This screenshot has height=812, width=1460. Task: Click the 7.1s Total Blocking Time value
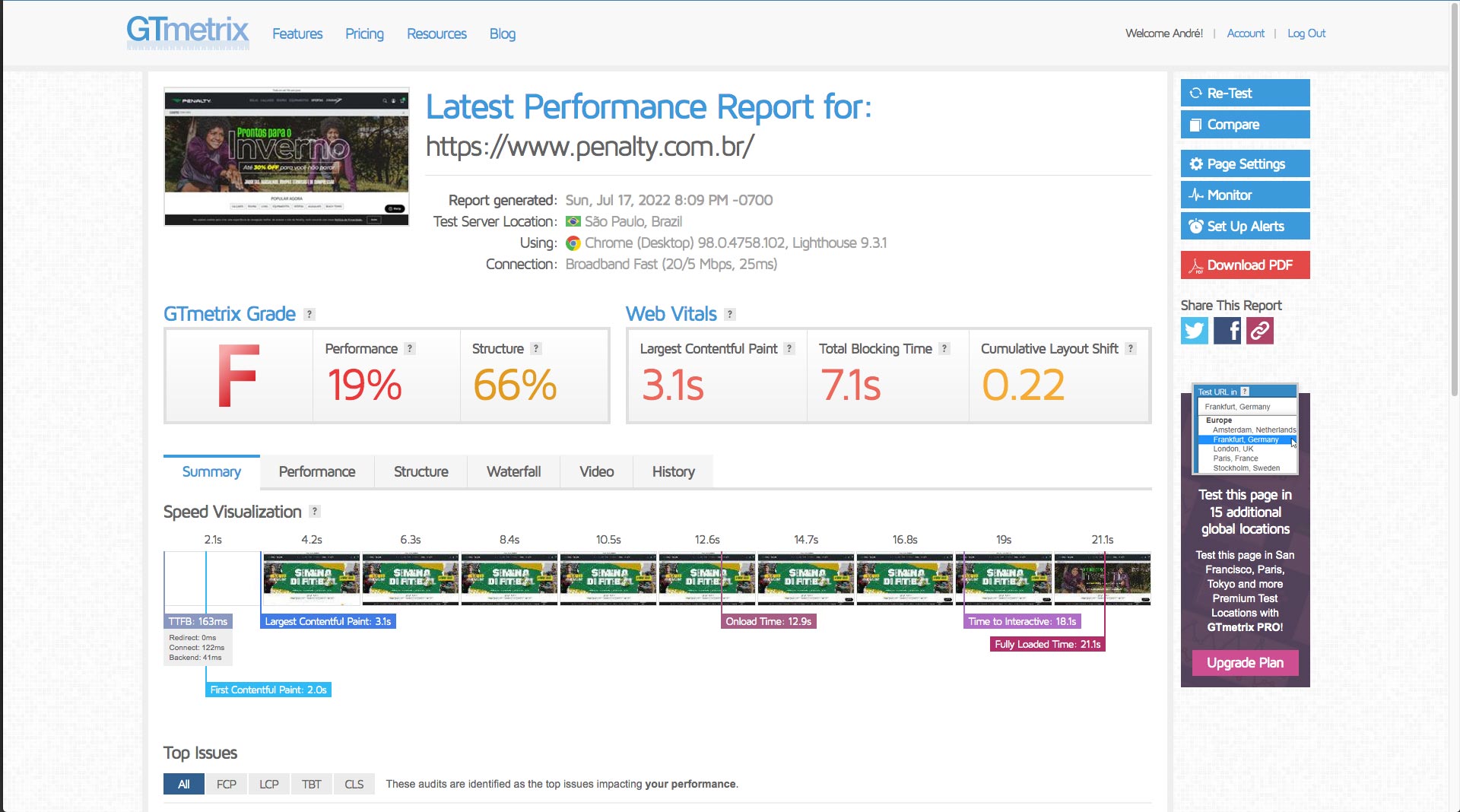coord(850,384)
